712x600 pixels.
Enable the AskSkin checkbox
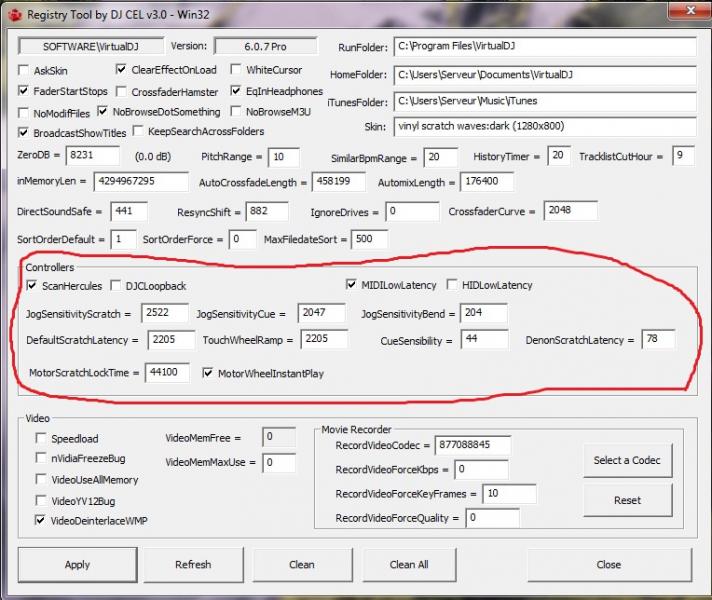(x=23, y=70)
